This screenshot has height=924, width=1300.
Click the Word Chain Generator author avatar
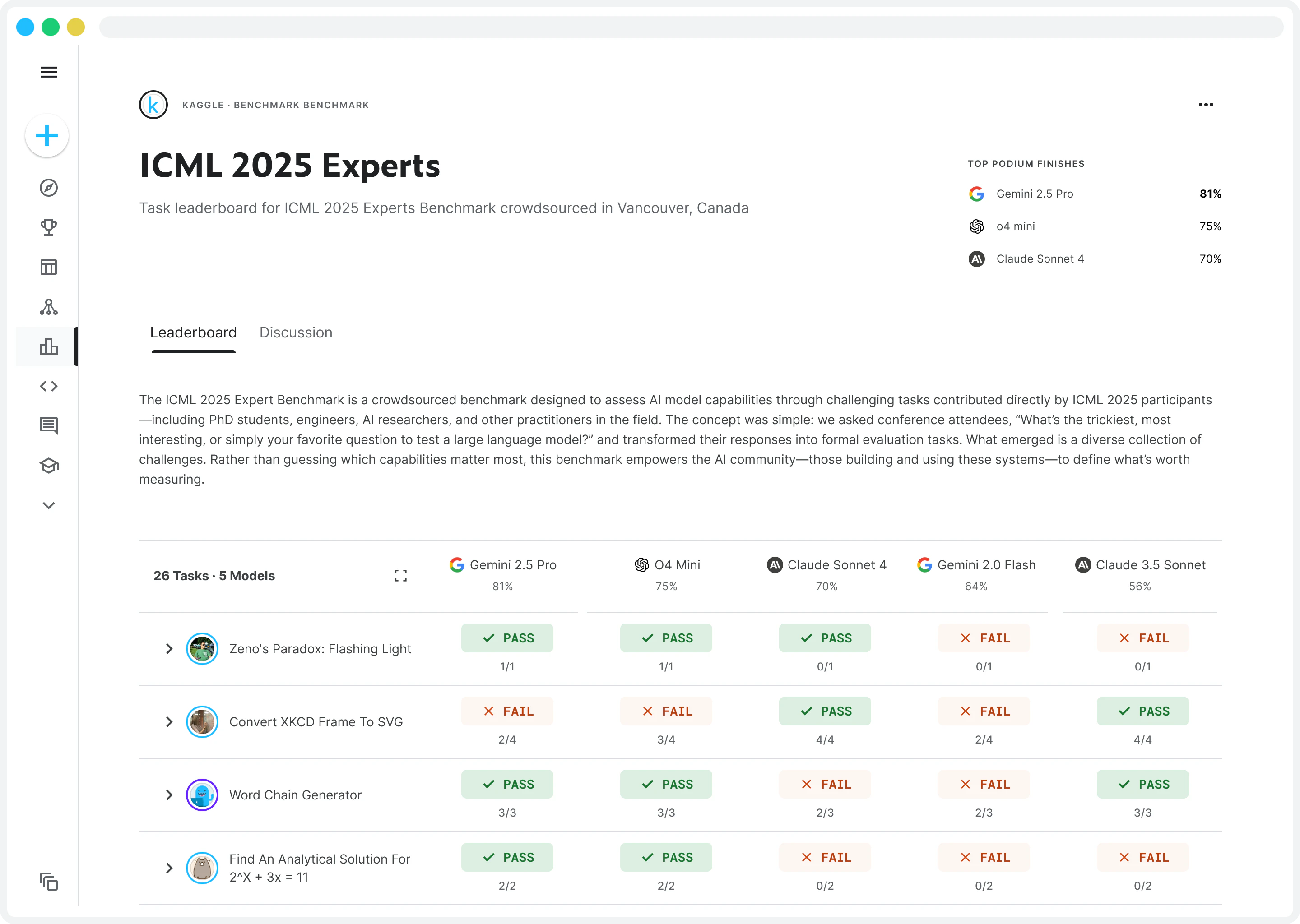click(202, 795)
